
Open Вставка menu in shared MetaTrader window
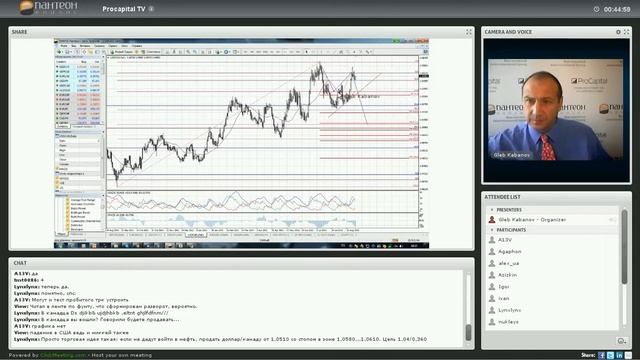(84, 46)
